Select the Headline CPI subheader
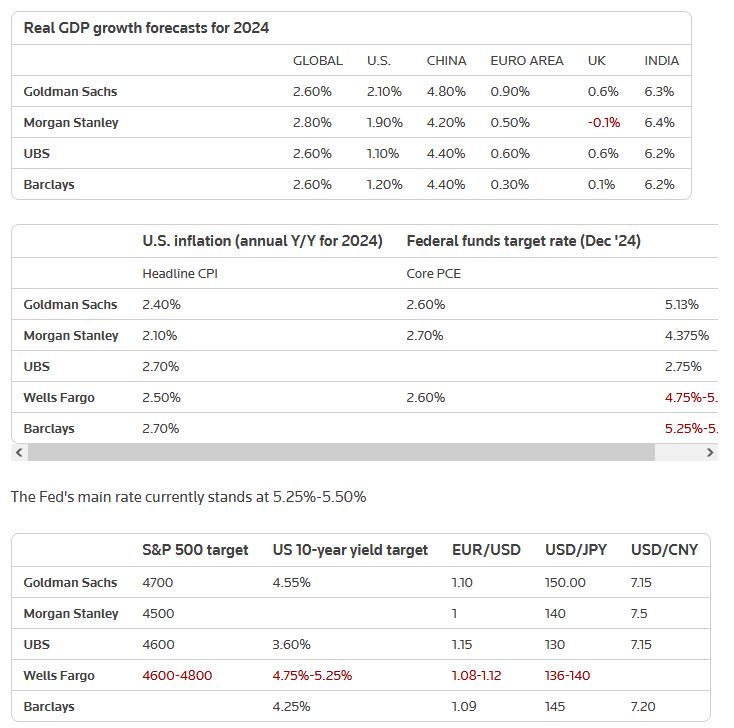Viewport: 734px width, 728px height. click(x=180, y=274)
